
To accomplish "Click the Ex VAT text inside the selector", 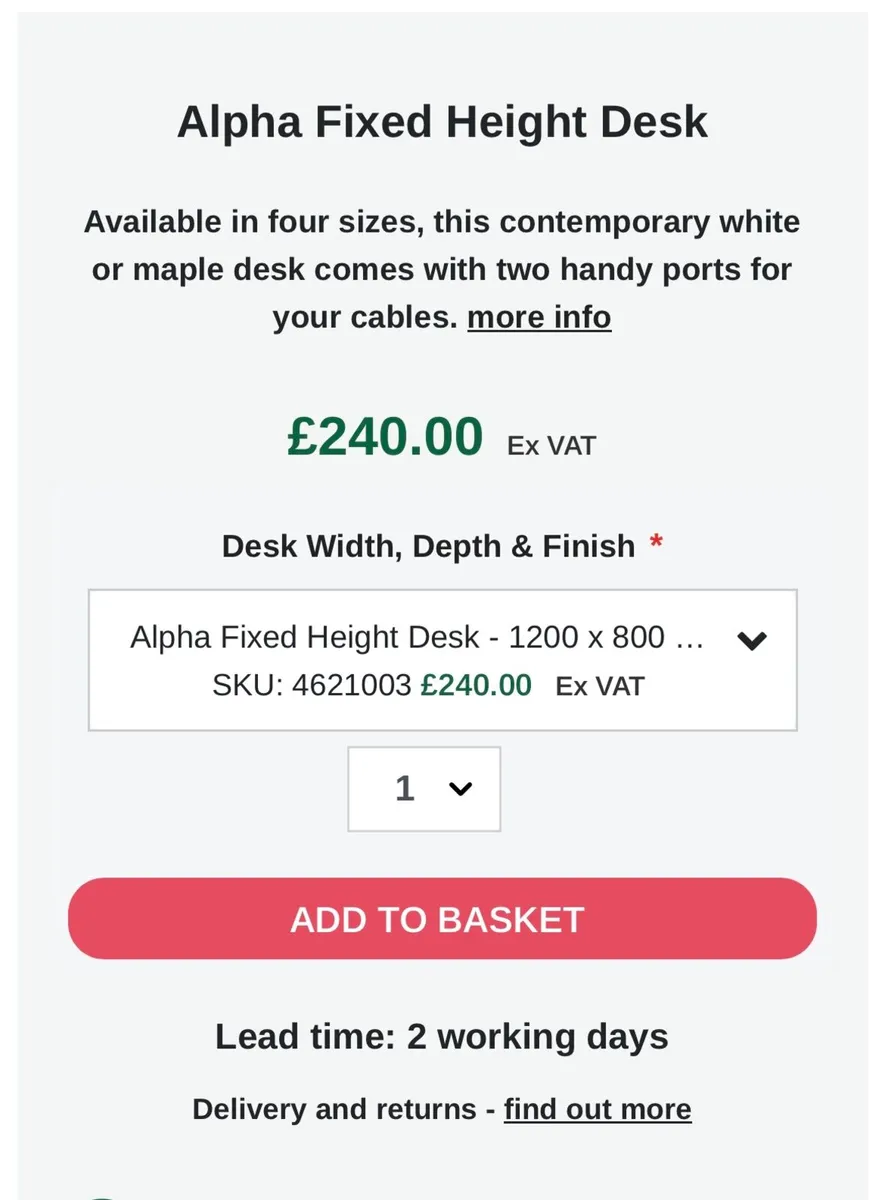I will (x=600, y=687).
